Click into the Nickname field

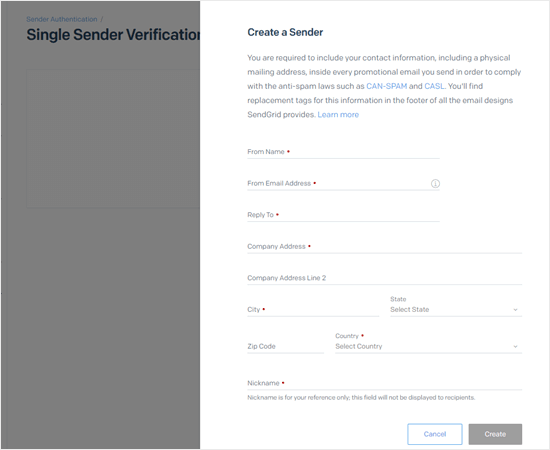pyautogui.click(x=384, y=383)
